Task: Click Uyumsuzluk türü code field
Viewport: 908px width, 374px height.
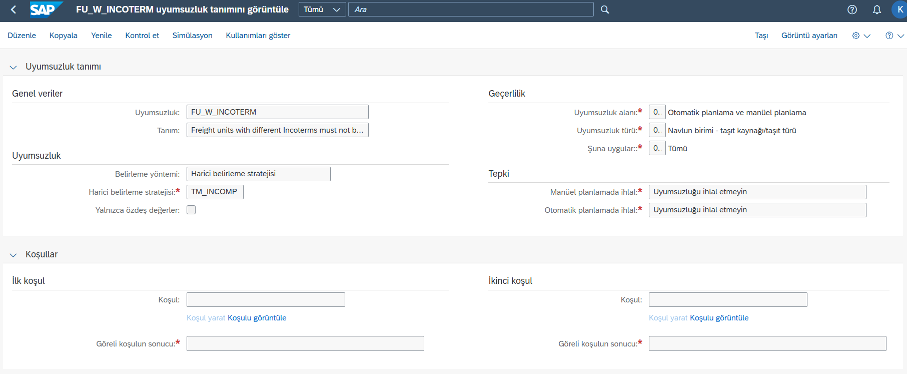Action: 657,130
